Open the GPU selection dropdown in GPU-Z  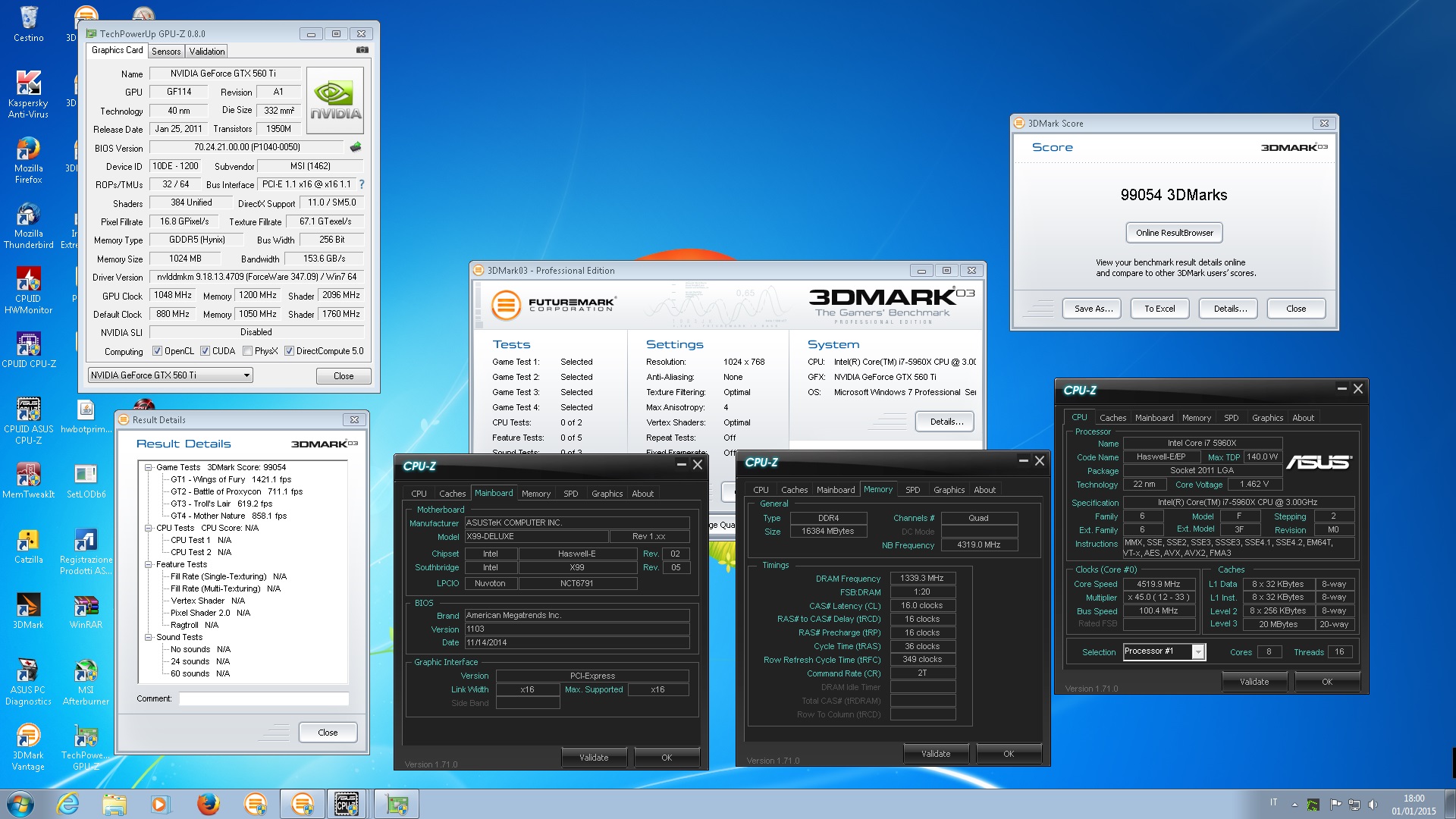(171, 375)
